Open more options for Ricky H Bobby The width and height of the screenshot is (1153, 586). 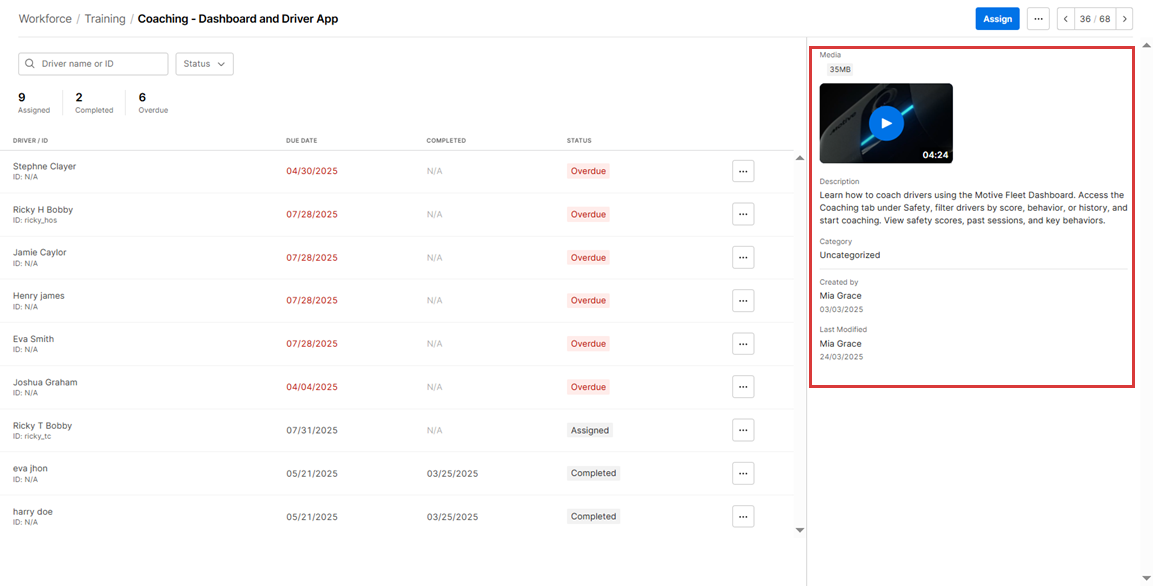[x=742, y=214]
